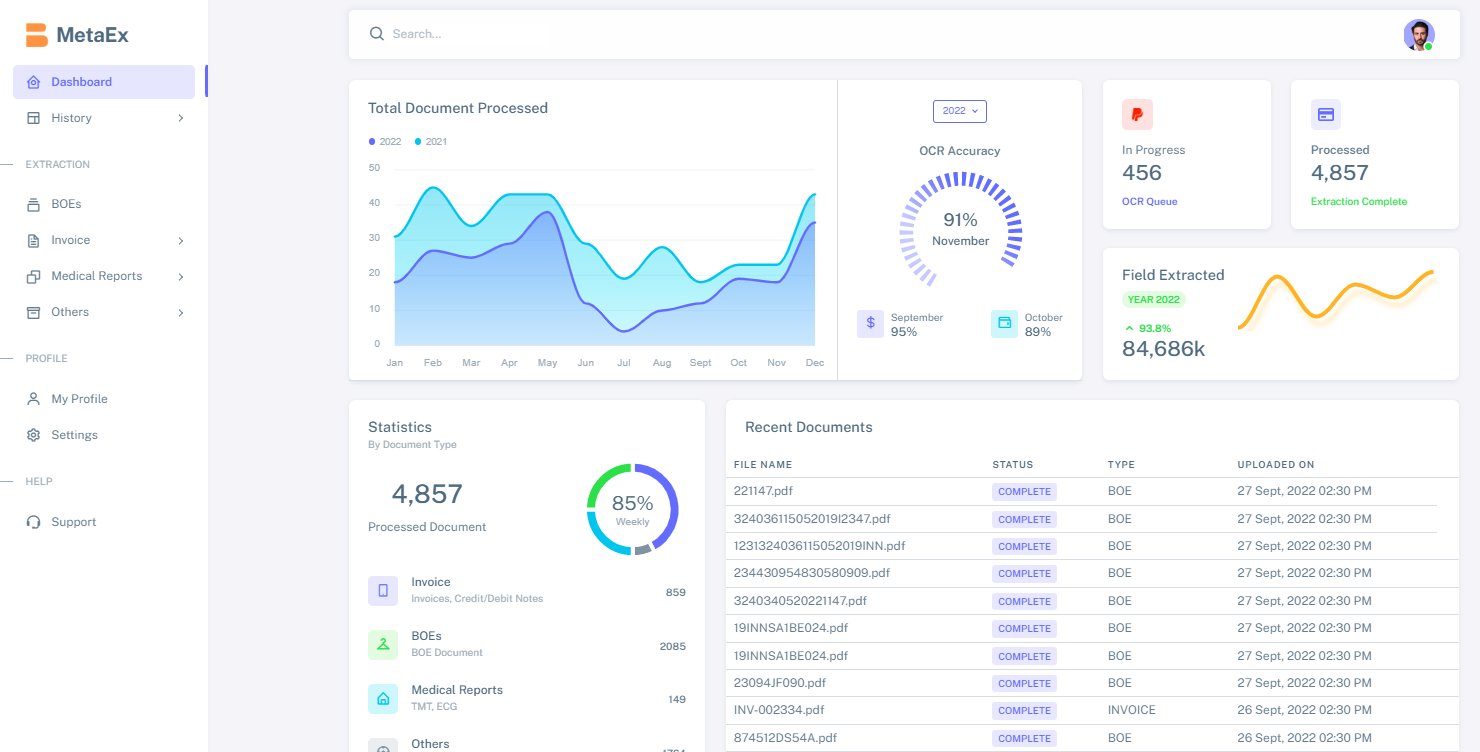Image resolution: width=1480 pixels, height=752 pixels.
Task: Click the Invoice file icon
Action: coord(33,240)
